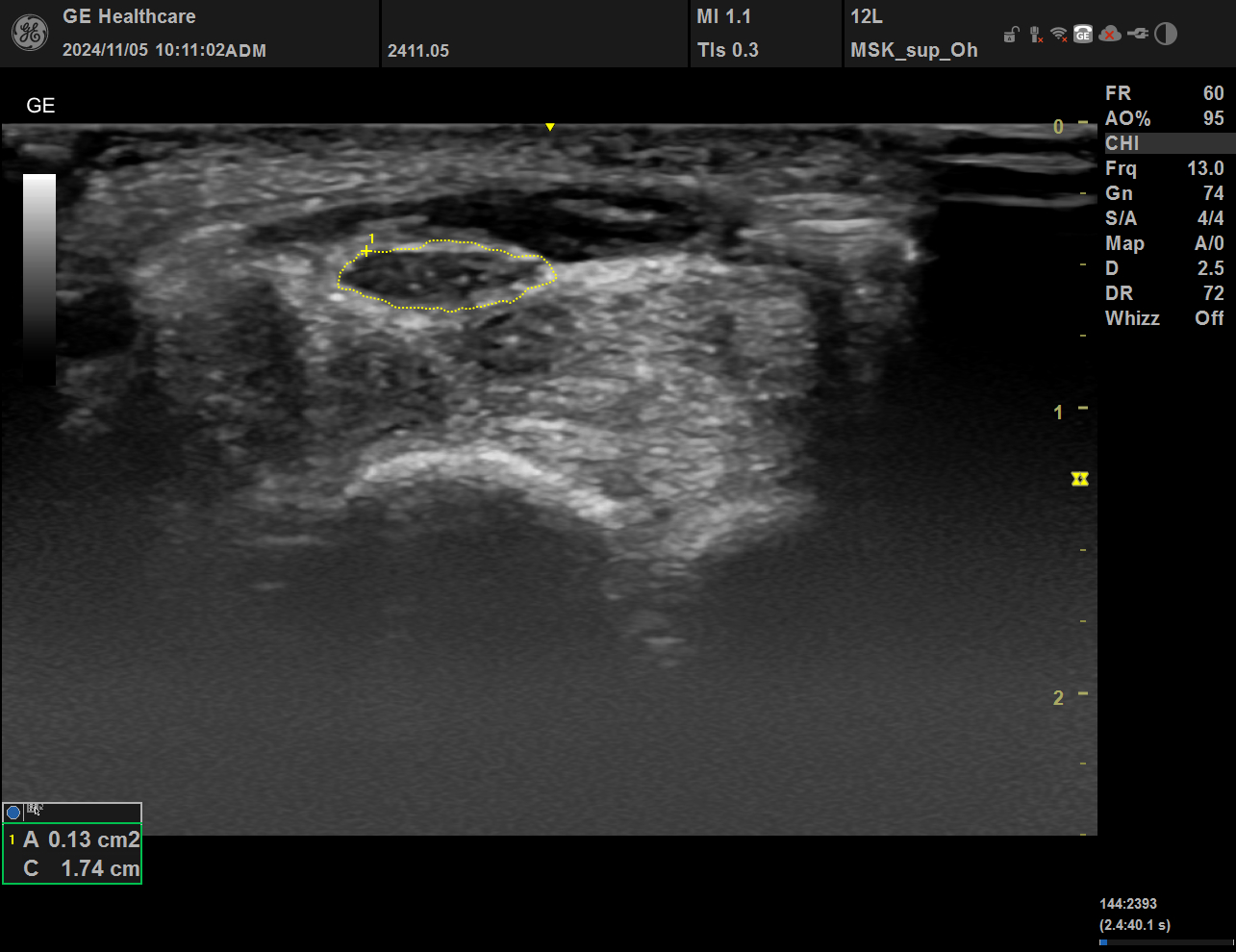This screenshot has width=1236, height=952.
Task: Click the GE label above the image
Action: click(x=40, y=106)
